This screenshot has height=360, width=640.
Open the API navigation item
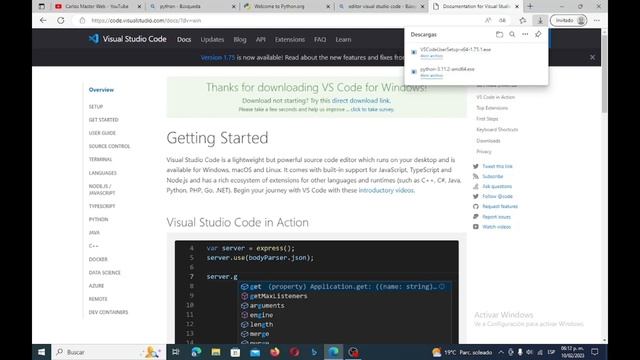(x=260, y=40)
